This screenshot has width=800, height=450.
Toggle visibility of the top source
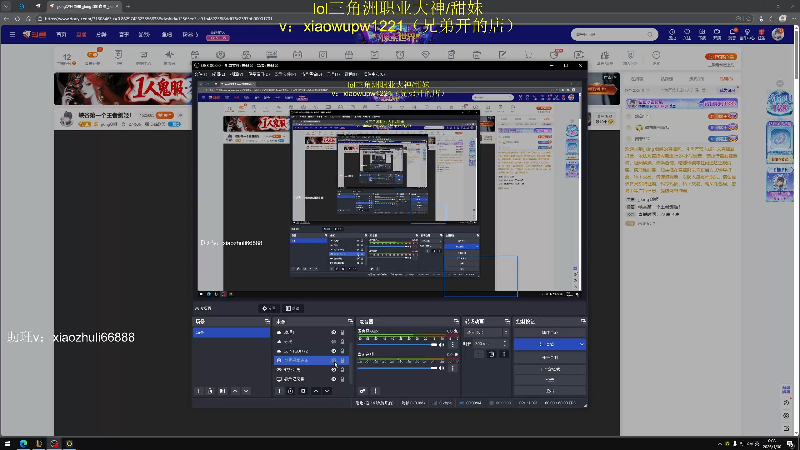coord(334,332)
